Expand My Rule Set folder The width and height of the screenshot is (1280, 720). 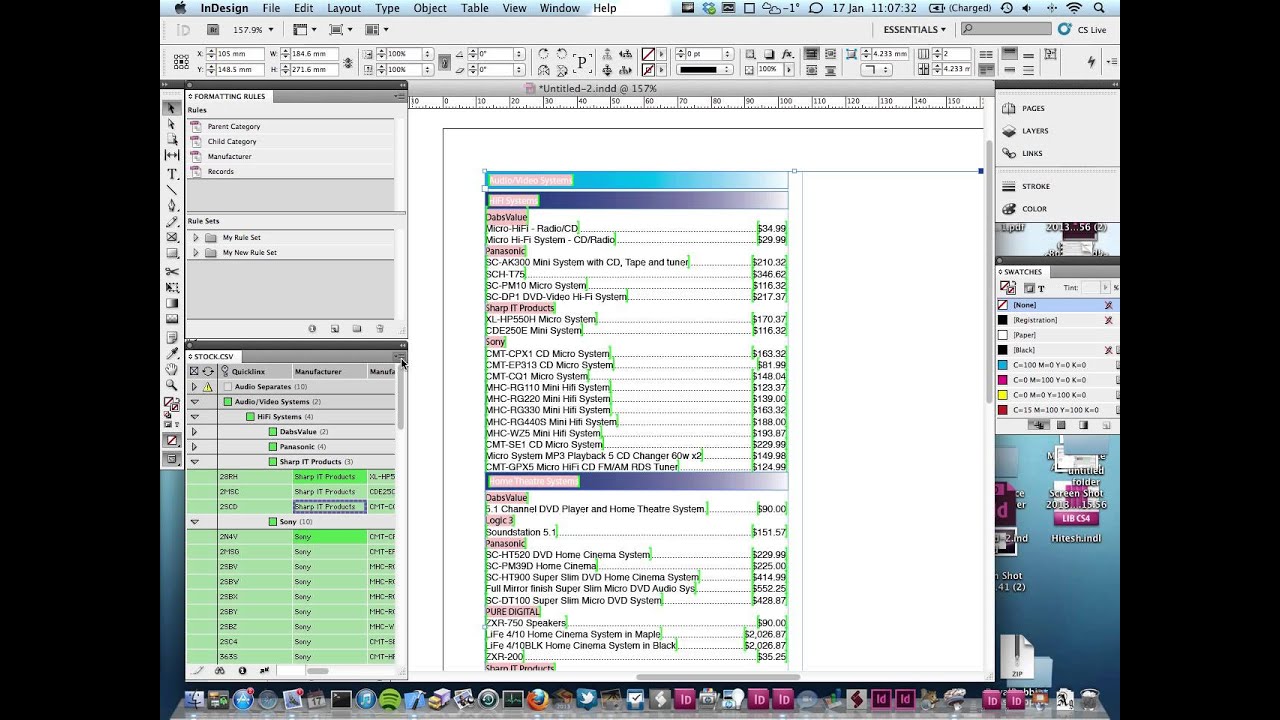click(195, 237)
